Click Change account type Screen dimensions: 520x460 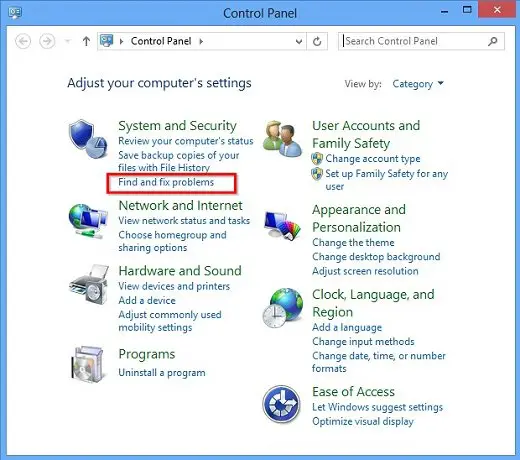(373, 159)
